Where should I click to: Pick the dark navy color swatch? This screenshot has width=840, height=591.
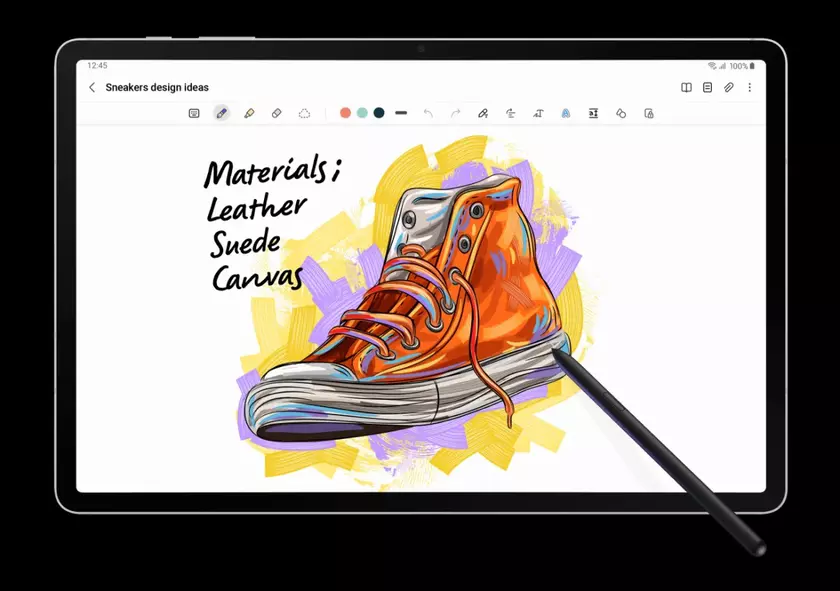[379, 113]
